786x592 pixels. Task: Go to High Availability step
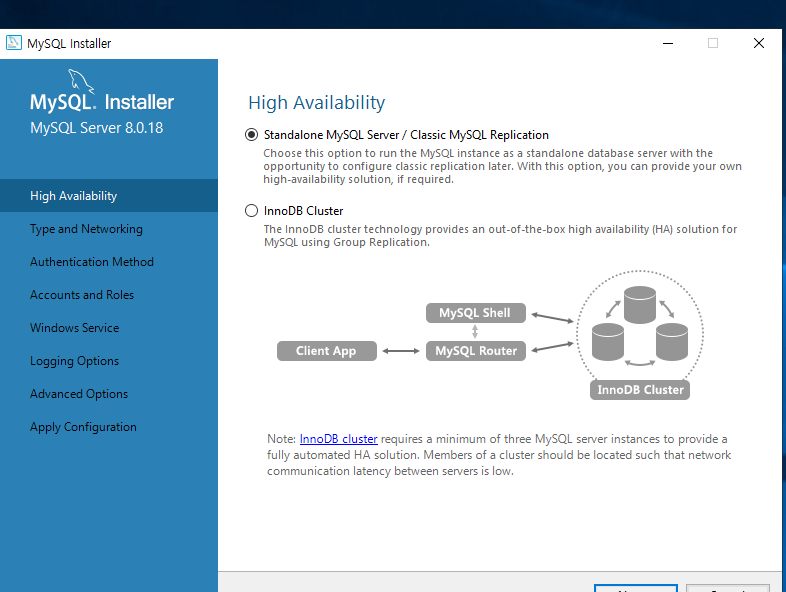point(109,195)
